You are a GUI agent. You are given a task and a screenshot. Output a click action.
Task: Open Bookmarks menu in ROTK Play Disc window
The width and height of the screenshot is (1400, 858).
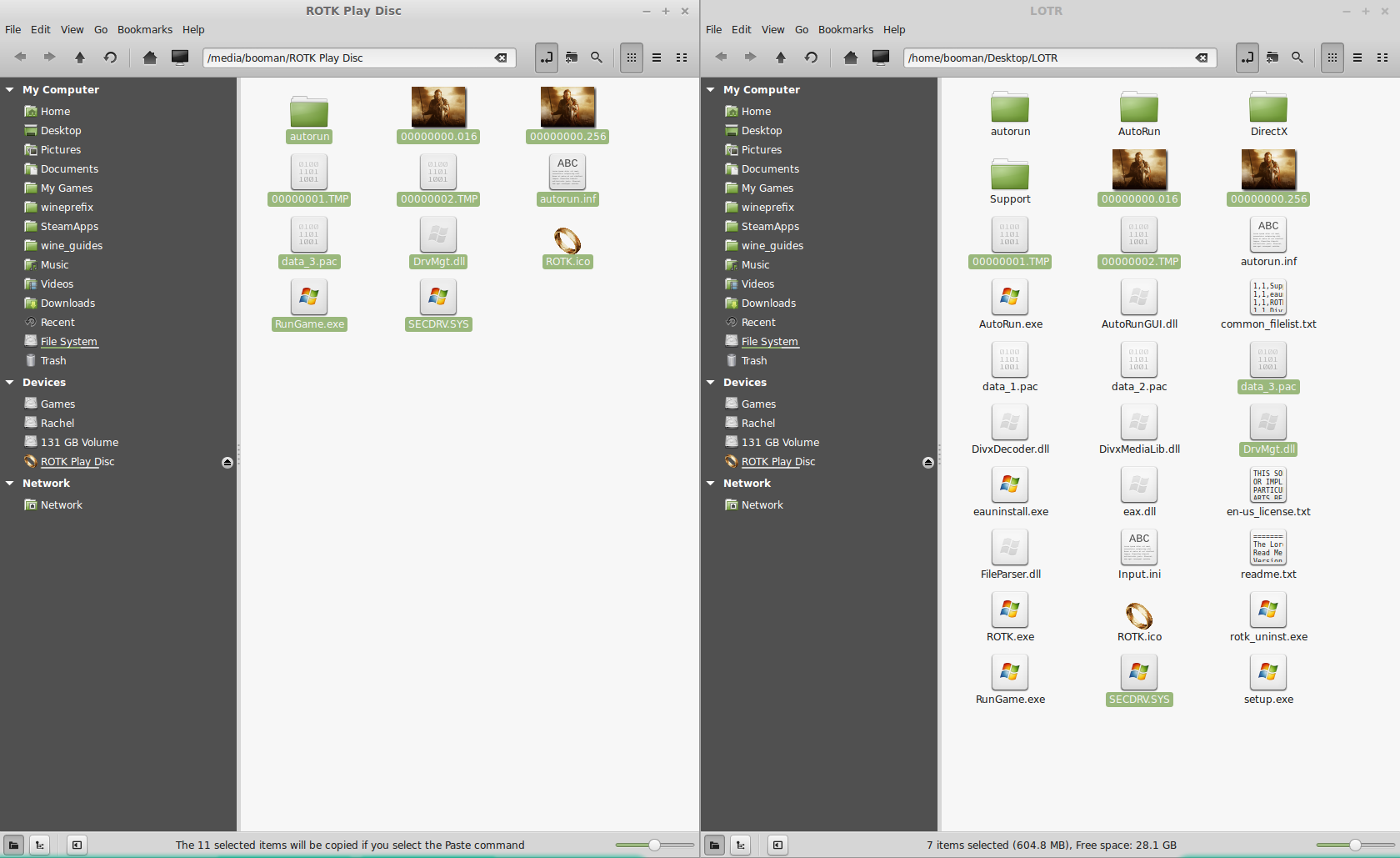pos(145,29)
